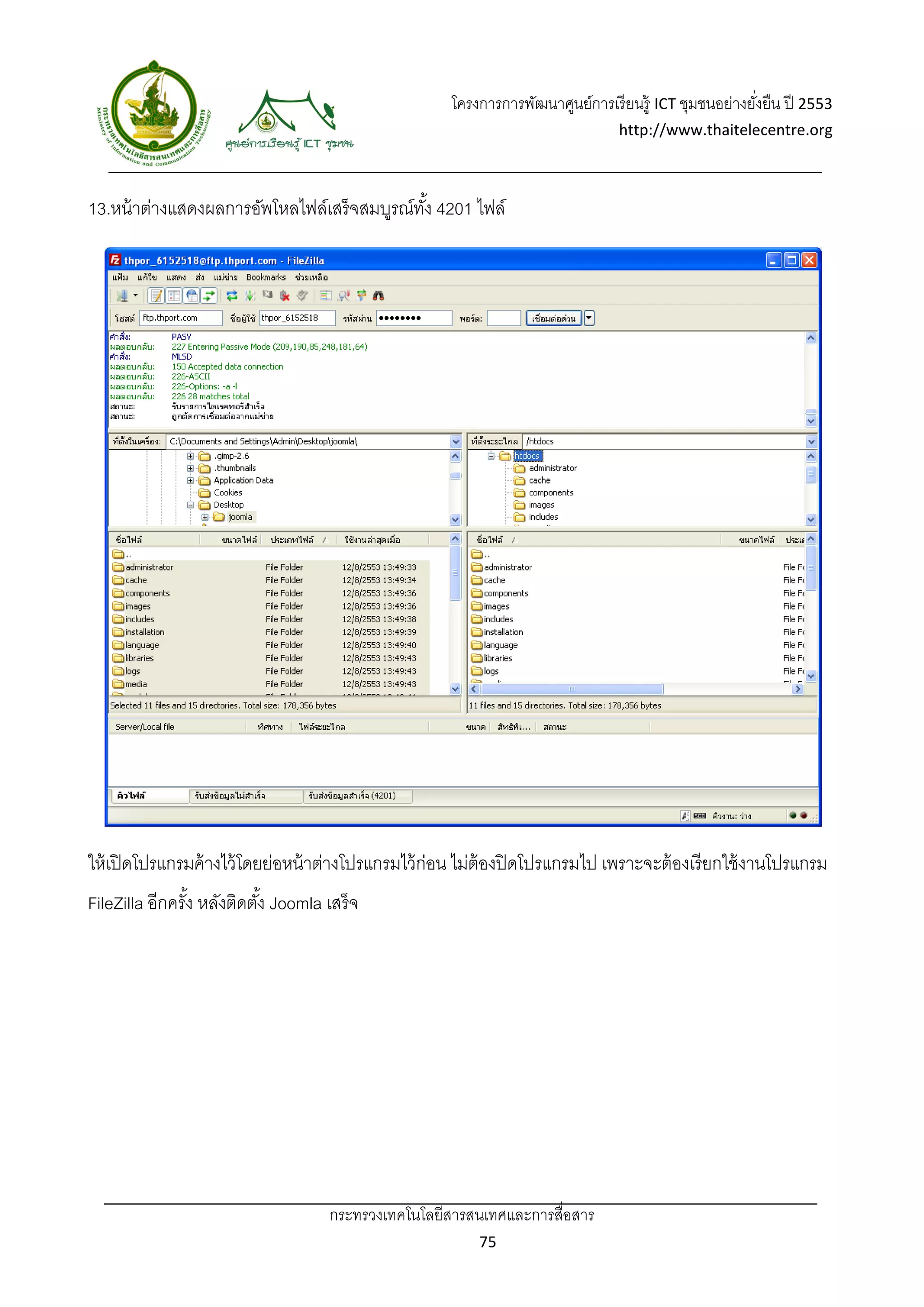The height and width of the screenshot is (1307, 924).
Task: Reconnect to the last server icon
Action: (302, 296)
